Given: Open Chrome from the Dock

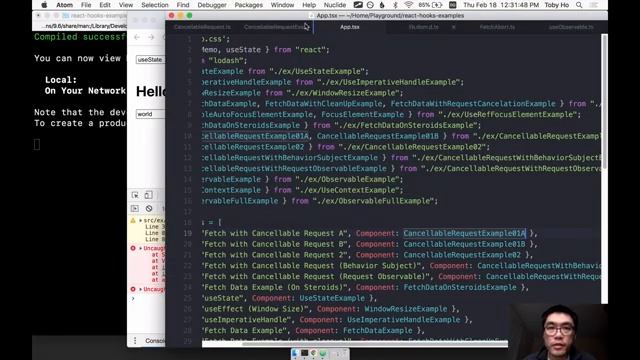Looking at the screenshot, I should coord(313,353).
